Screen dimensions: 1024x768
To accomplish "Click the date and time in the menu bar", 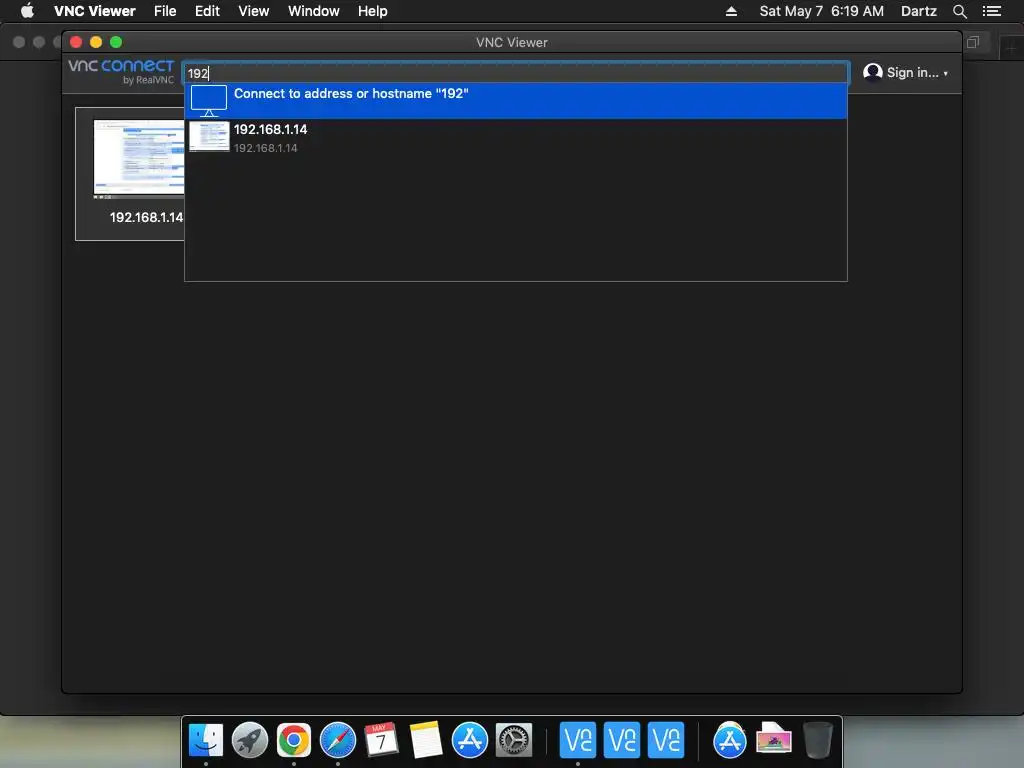I will (821, 11).
